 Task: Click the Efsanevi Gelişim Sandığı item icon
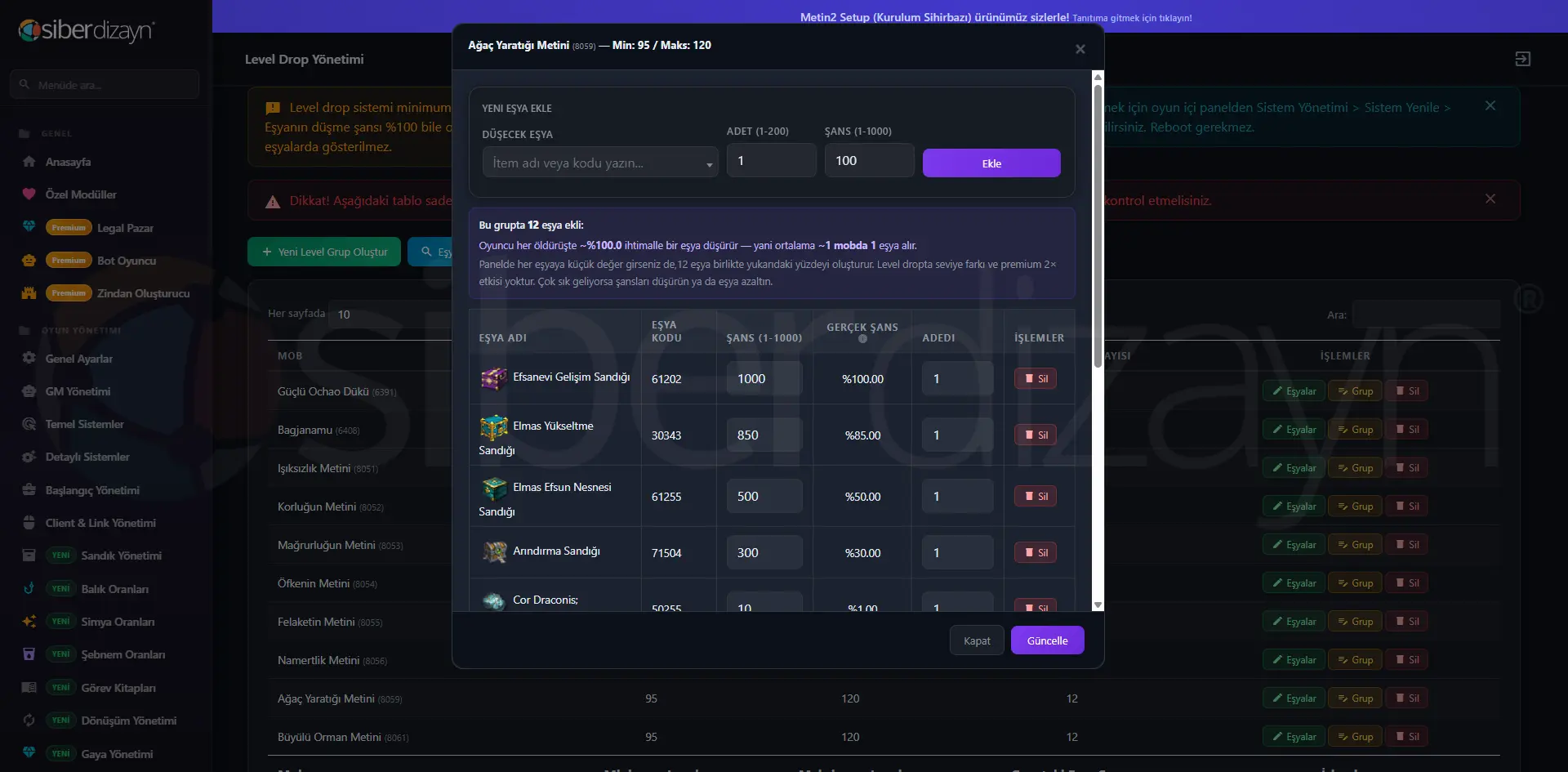pos(493,378)
